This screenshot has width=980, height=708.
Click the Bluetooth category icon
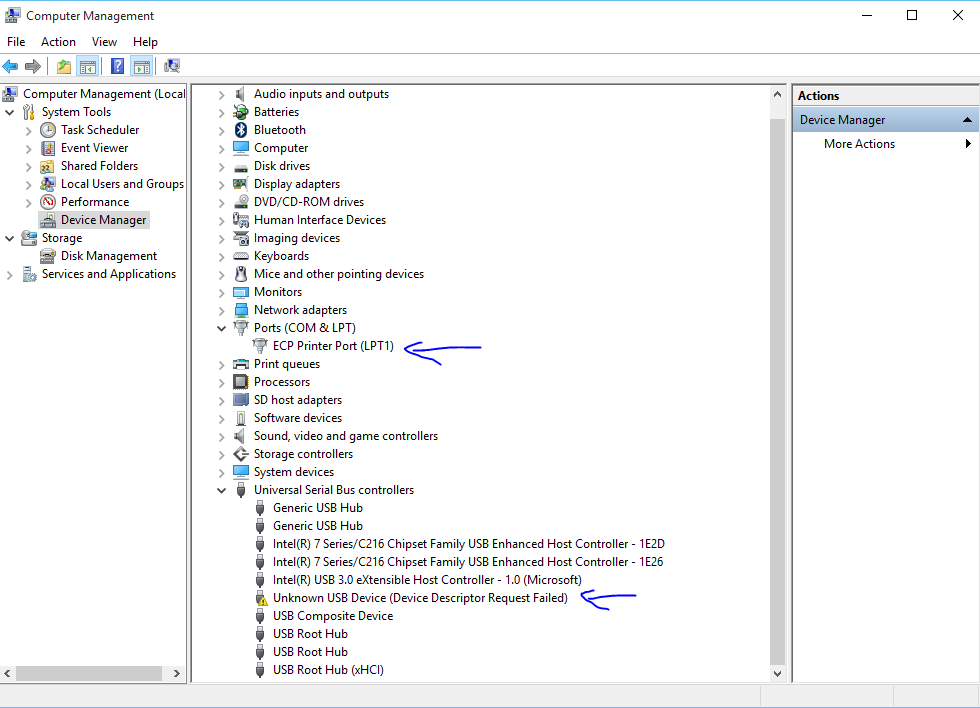pos(241,130)
